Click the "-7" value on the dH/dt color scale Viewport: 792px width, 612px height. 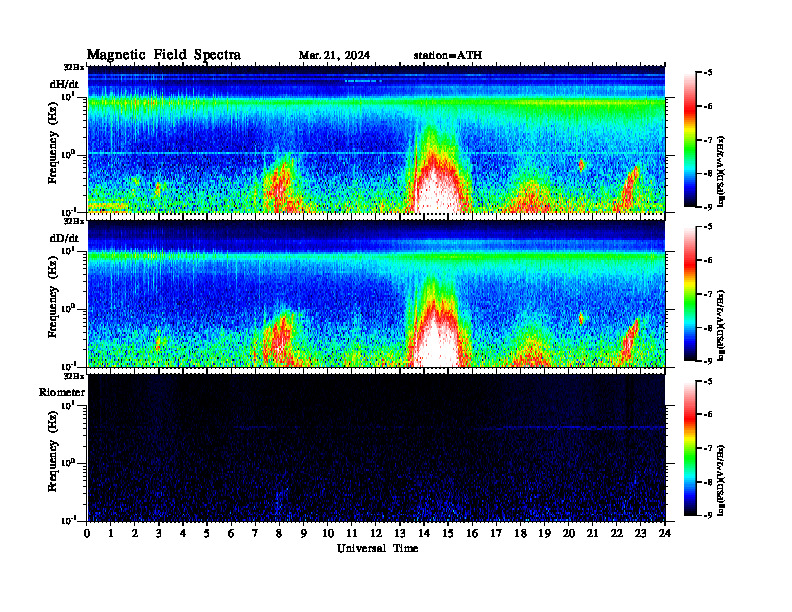tap(708, 140)
